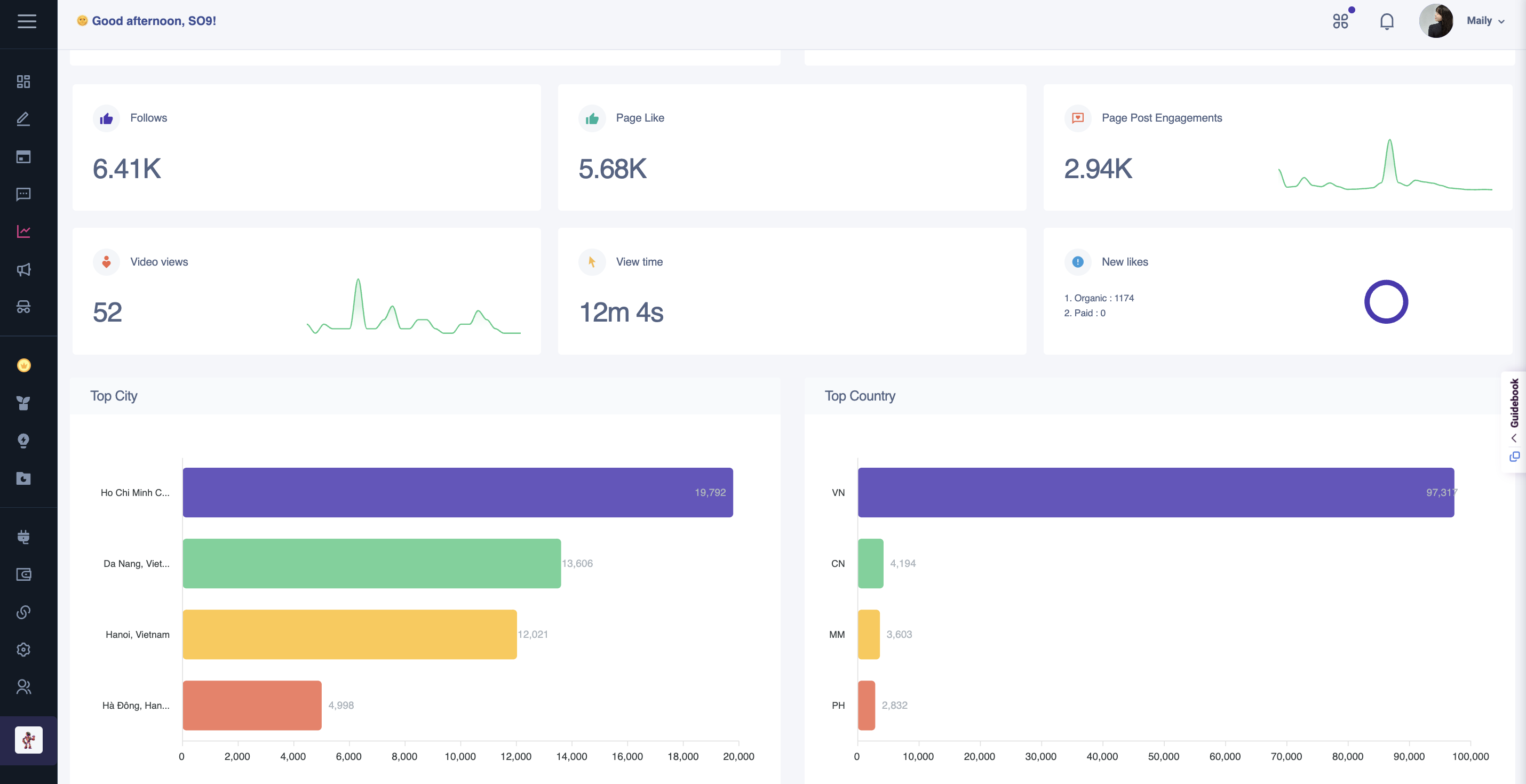Open the dashboard grid icon in sidebar
Screen dimensions: 1526x784
[23, 82]
